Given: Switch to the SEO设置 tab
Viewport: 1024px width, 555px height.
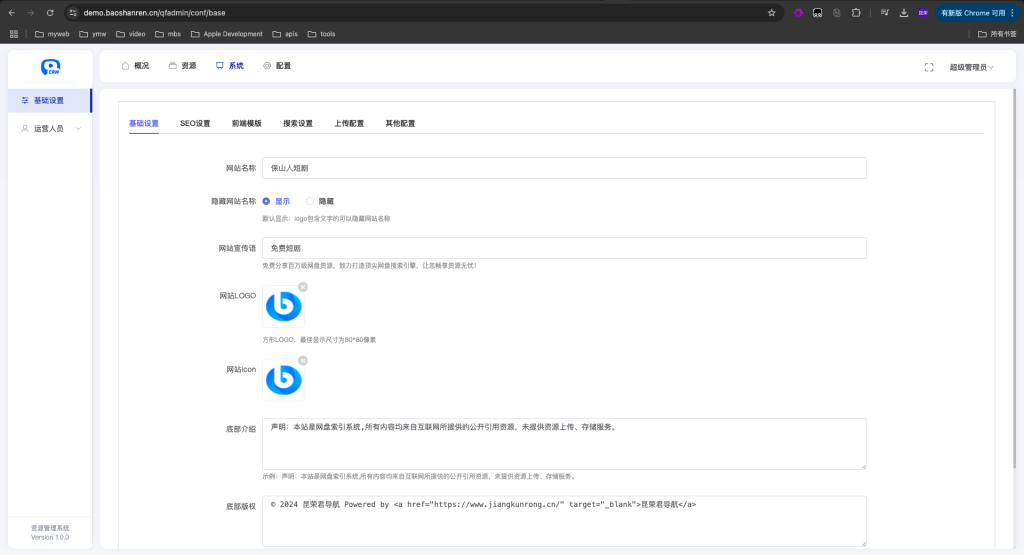Looking at the screenshot, I should click(x=195, y=123).
